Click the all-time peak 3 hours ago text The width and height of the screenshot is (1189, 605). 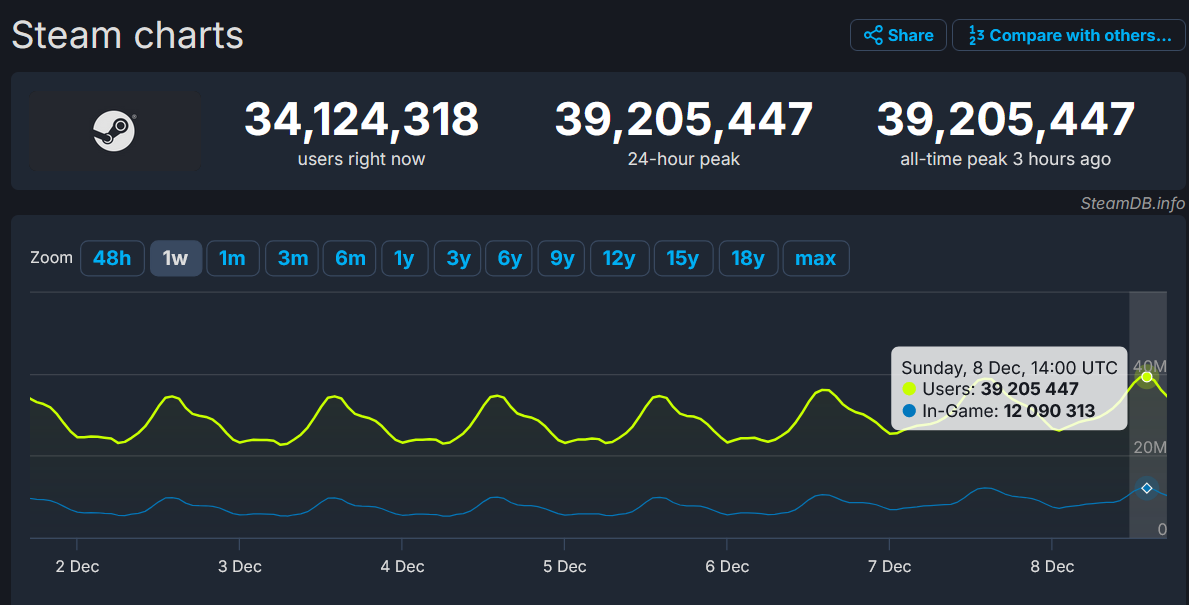click(x=1005, y=159)
